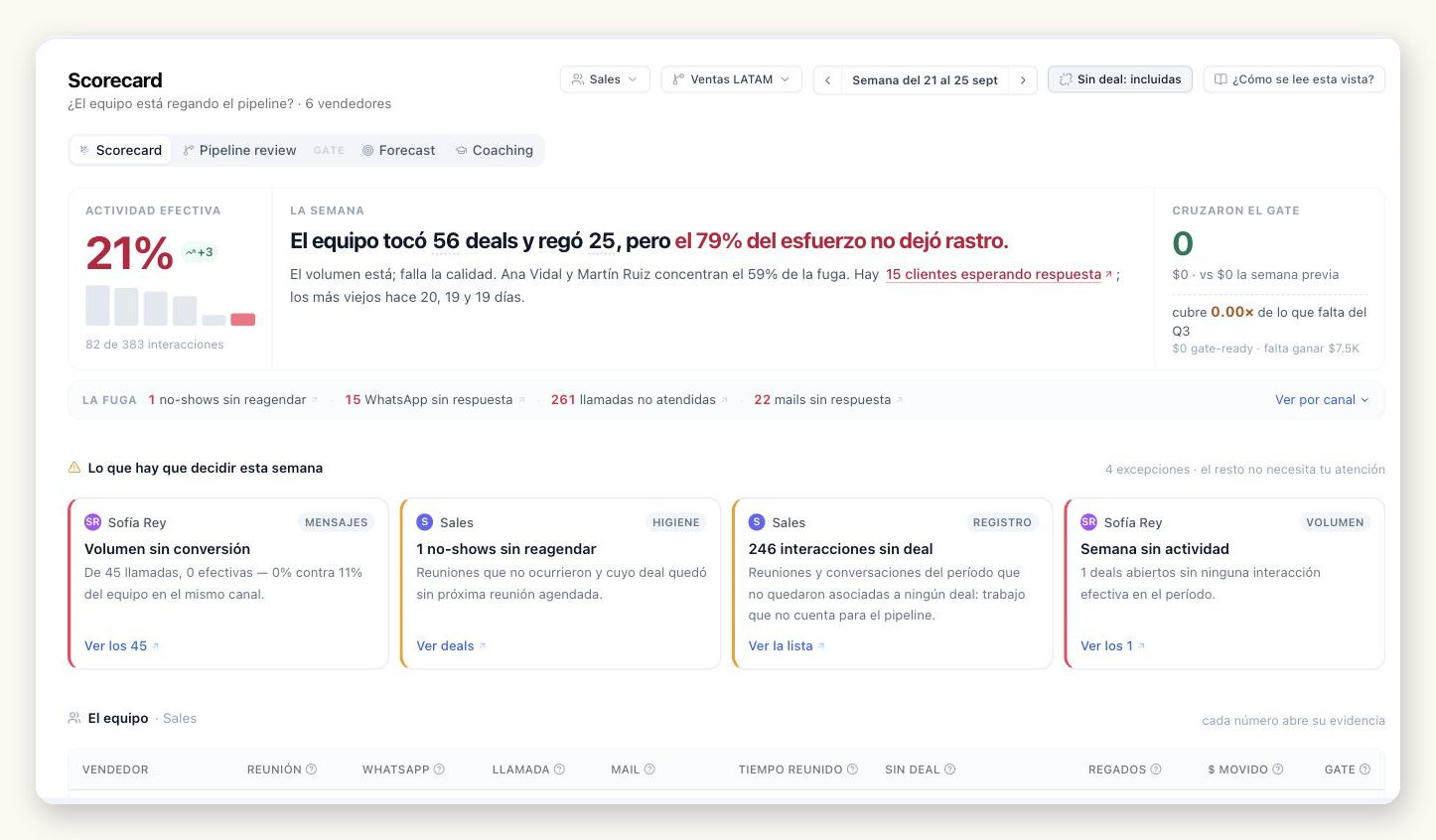This screenshot has height=840, width=1436.
Task: Click the Semana del 21 al 25 sept label
Action: click(925, 80)
